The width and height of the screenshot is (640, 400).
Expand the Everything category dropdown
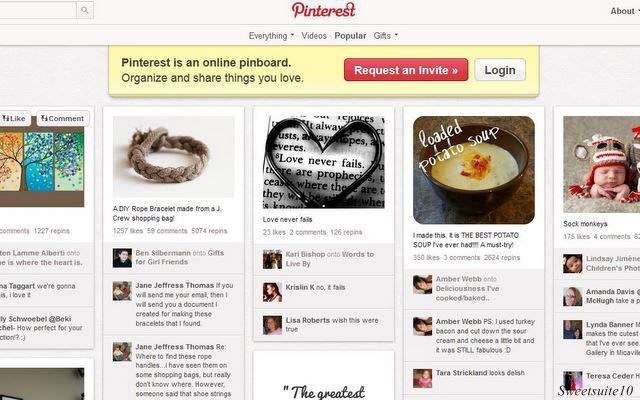(271, 36)
